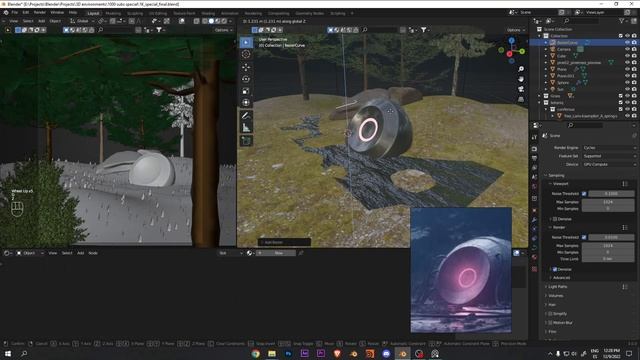
Task: Select the Add Cube tool in viewport toolbar
Action: tap(246, 141)
